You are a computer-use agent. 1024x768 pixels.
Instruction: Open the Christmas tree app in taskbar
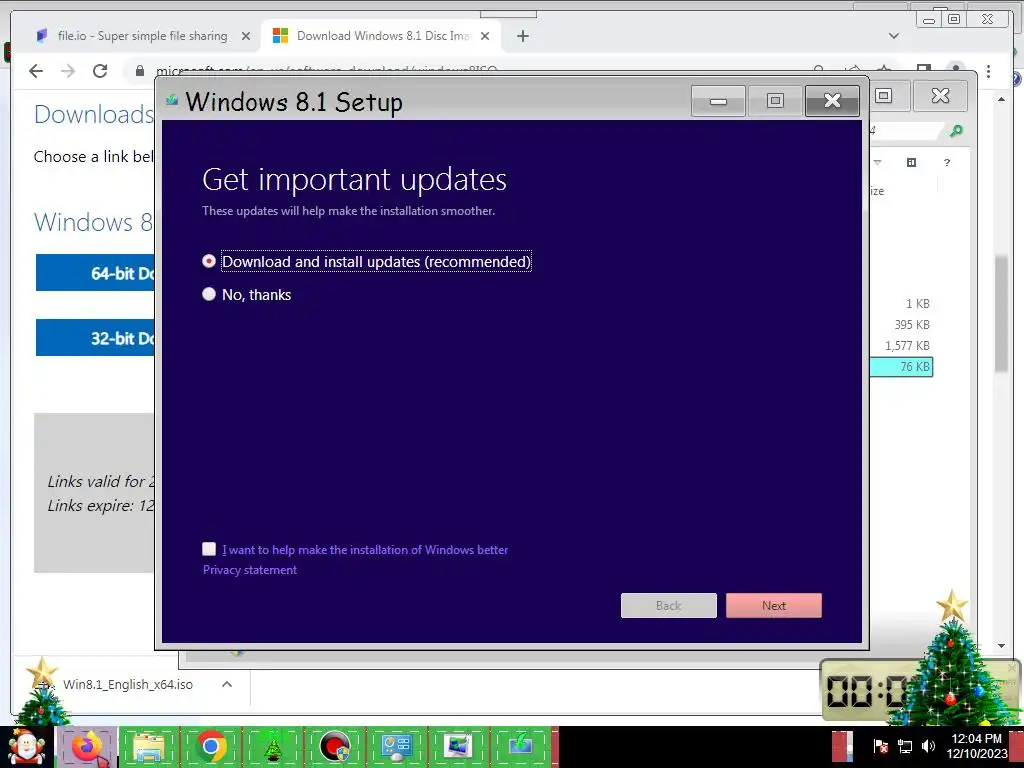[x=272, y=747]
